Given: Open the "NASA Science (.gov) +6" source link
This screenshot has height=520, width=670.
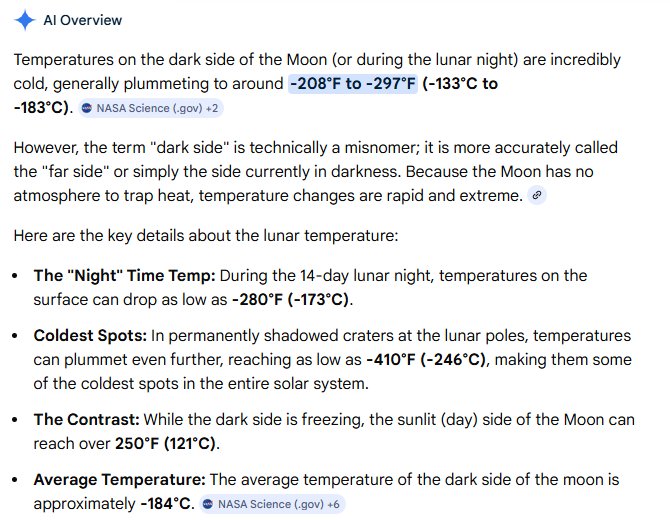Looking at the screenshot, I should tap(270, 505).
